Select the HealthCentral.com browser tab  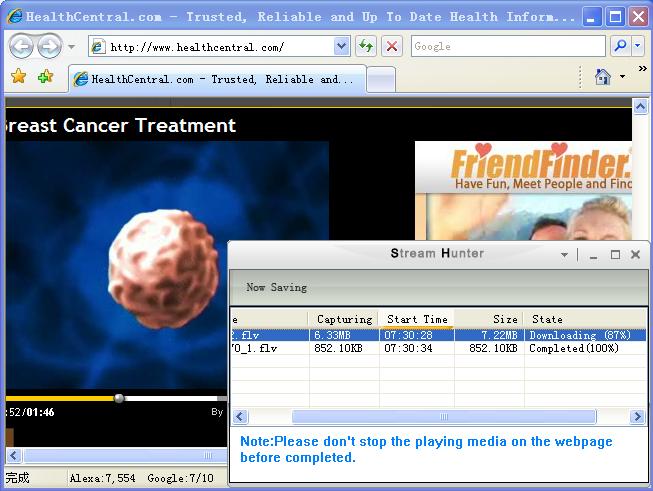click(217, 79)
